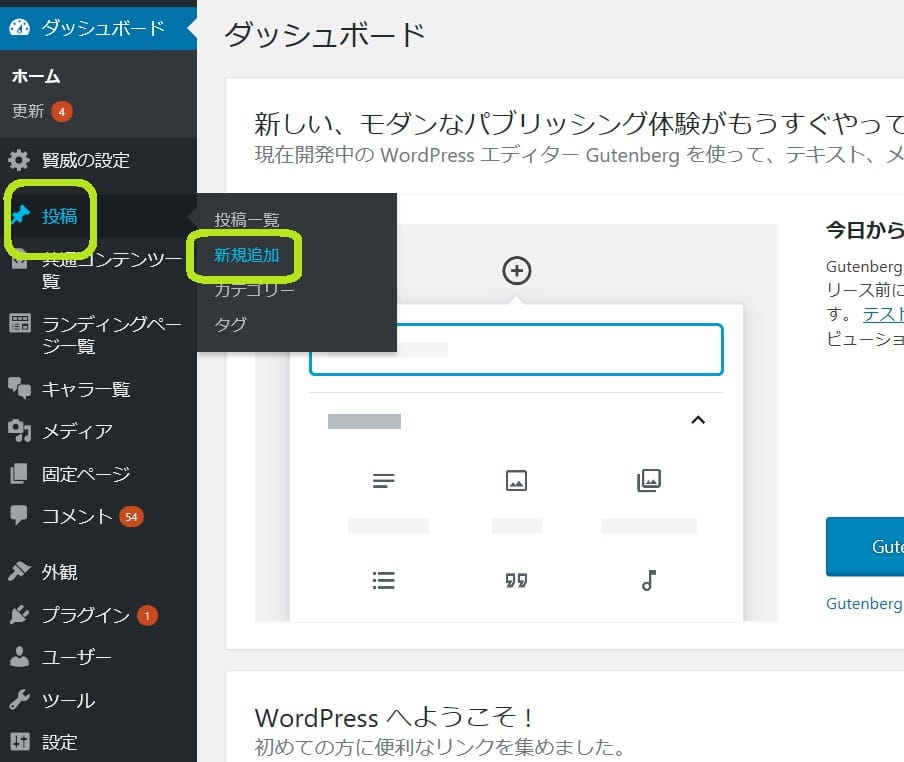Click the blue-outlined block search field
Image resolution: width=904 pixels, height=762 pixels.
[516, 349]
